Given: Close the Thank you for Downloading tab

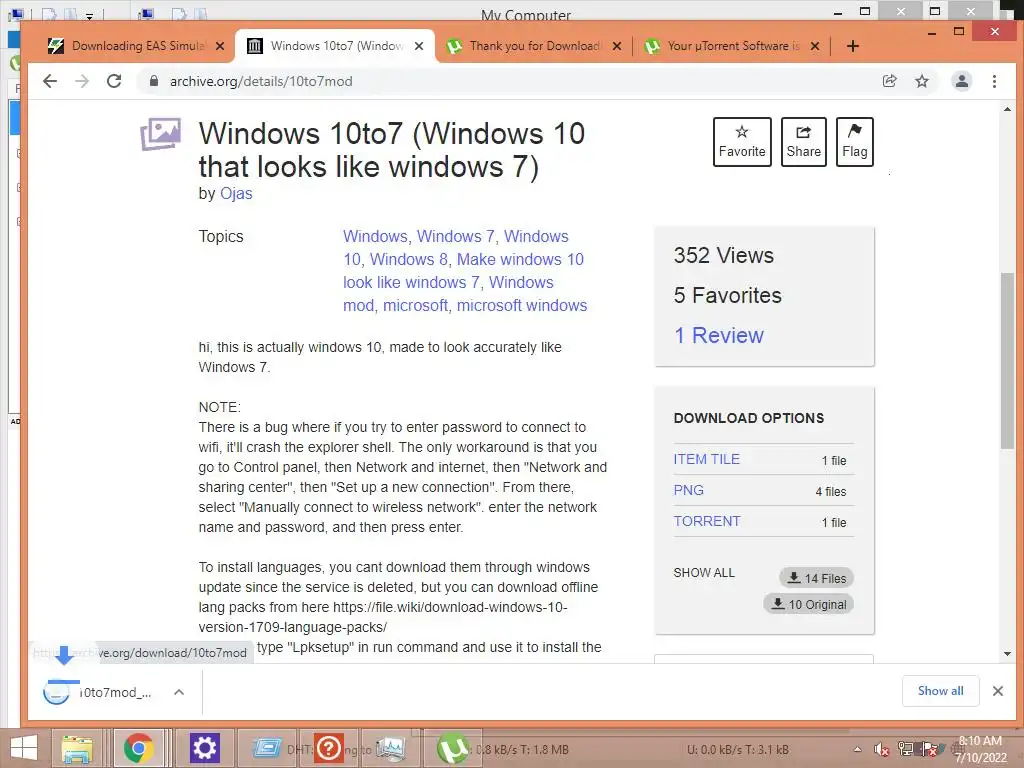Looking at the screenshot, I should (616, 46).
